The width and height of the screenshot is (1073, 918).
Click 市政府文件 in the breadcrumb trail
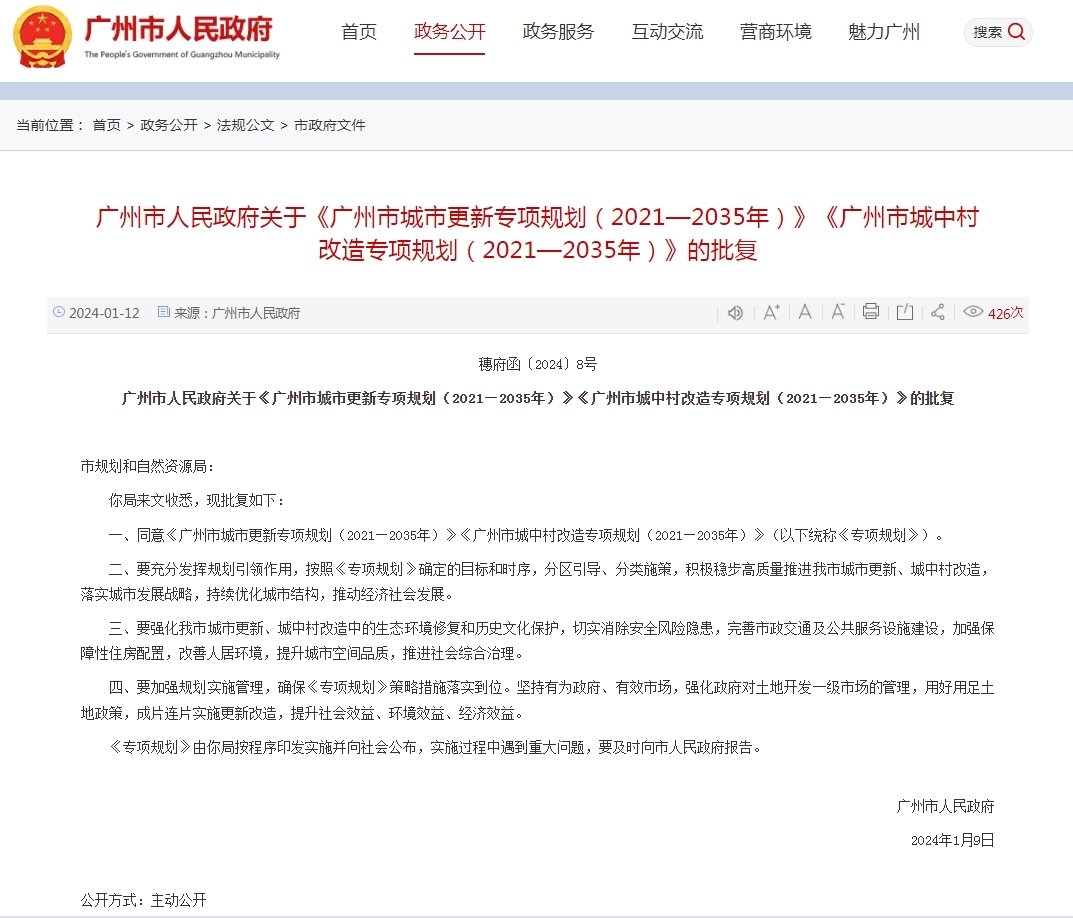(331, 124)
